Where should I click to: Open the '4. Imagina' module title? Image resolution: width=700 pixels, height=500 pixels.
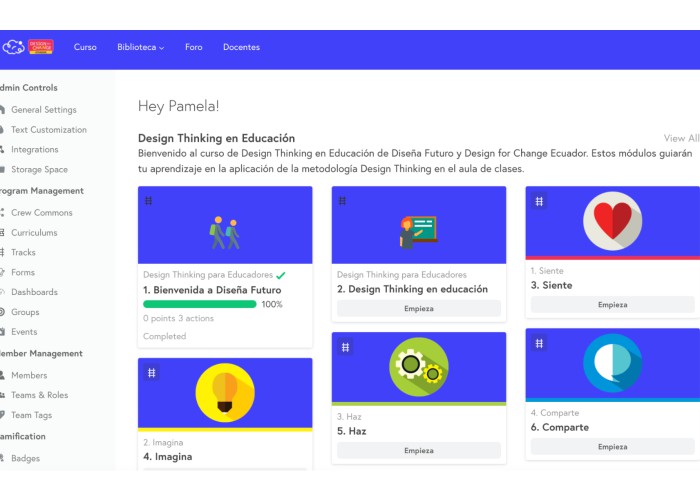point(168,457)
